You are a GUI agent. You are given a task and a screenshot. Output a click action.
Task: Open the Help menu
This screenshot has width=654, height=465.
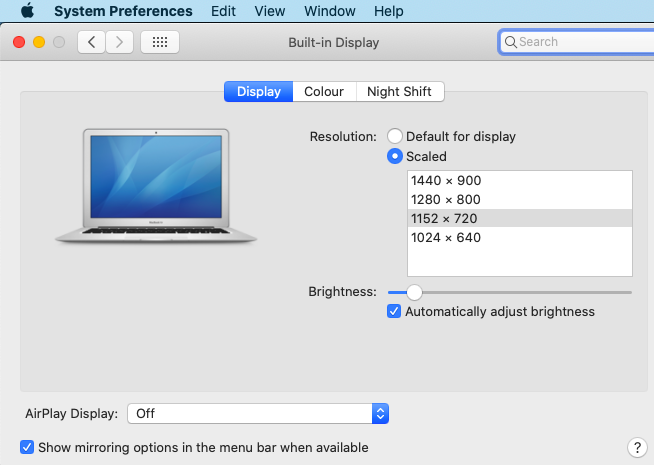click(388, 11)
